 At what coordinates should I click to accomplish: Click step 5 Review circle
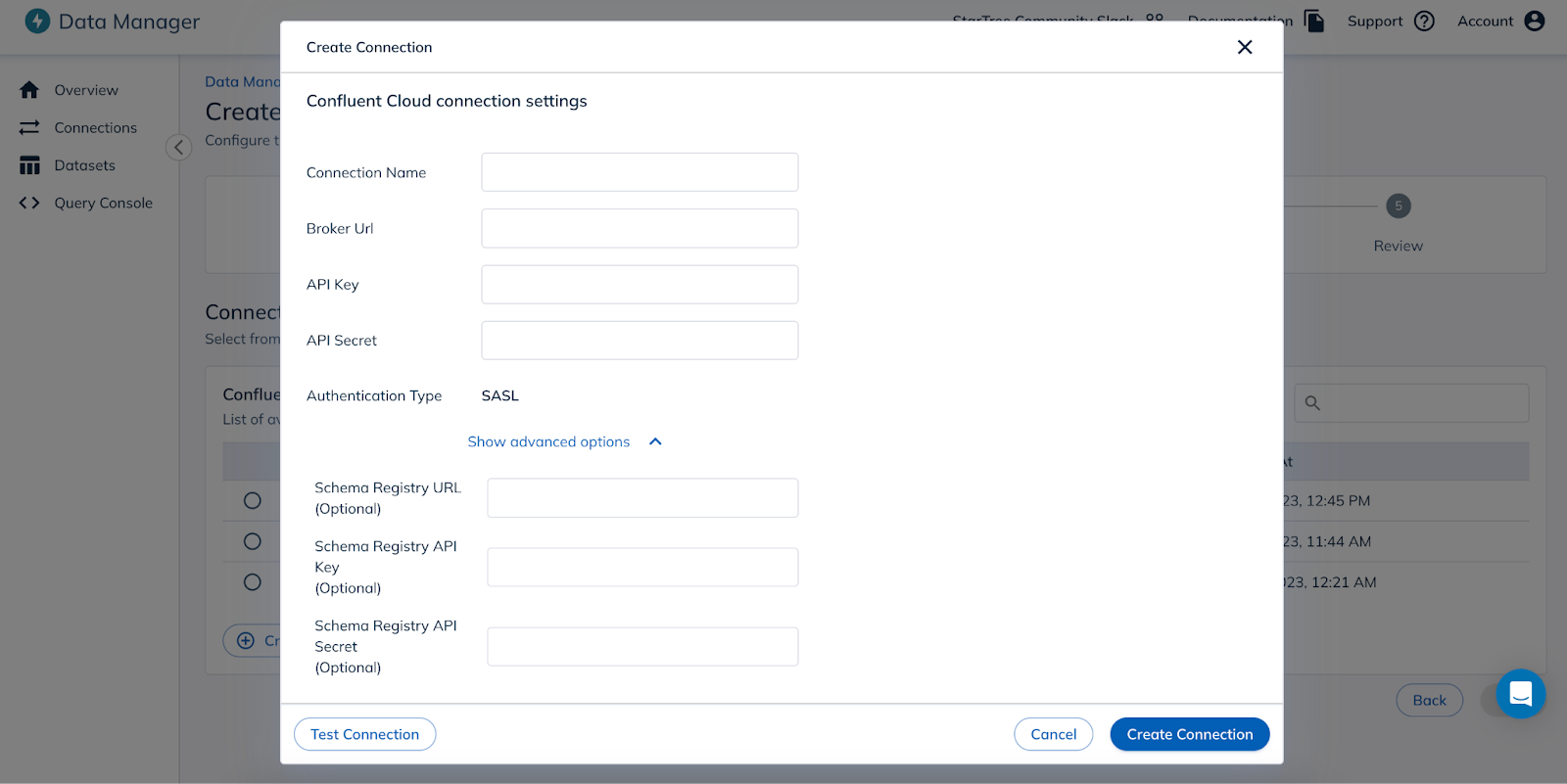pyautogui.click(x=1399, y=206)
